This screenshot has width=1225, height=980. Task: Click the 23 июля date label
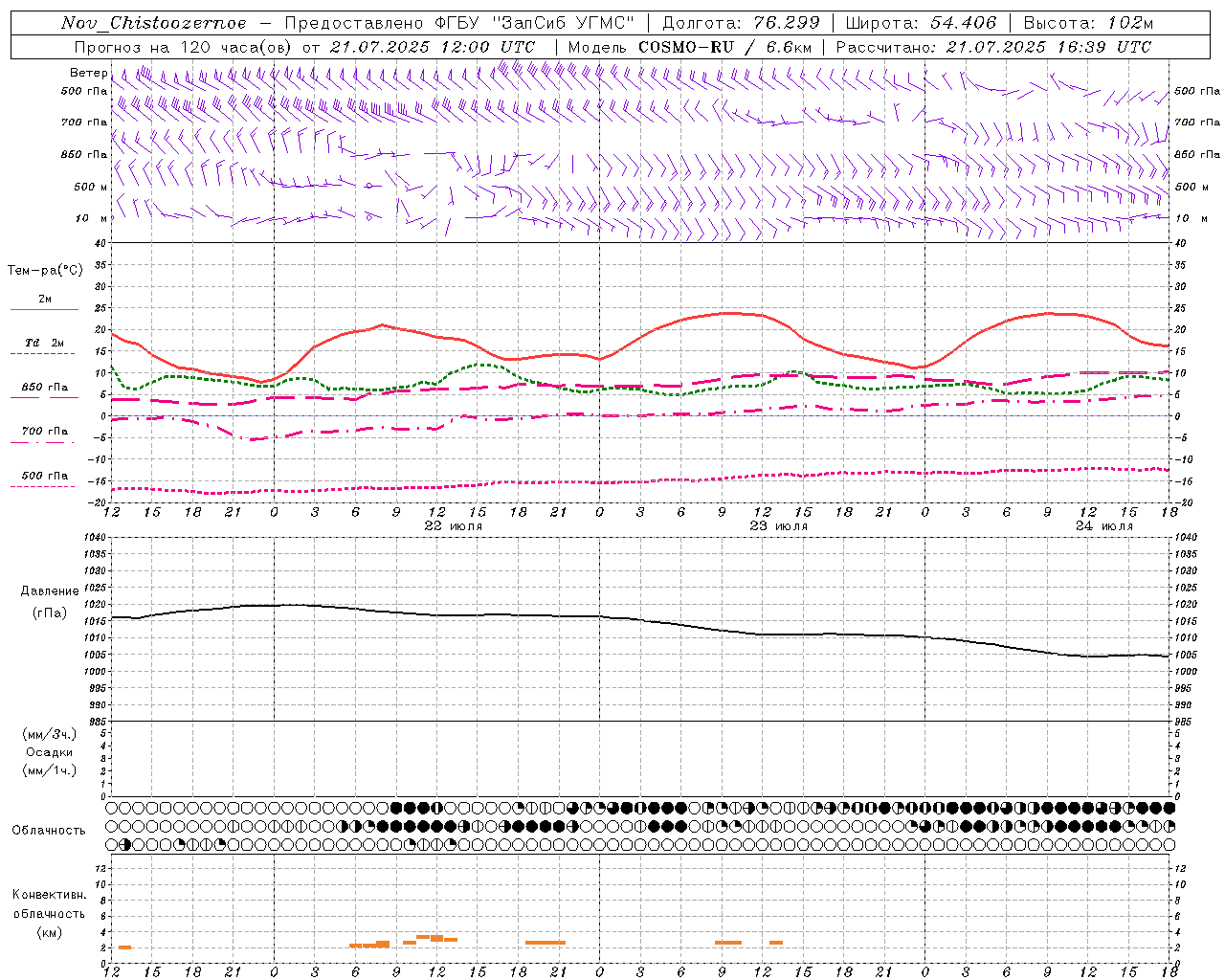pyautogui.click(x=779, y=526)
